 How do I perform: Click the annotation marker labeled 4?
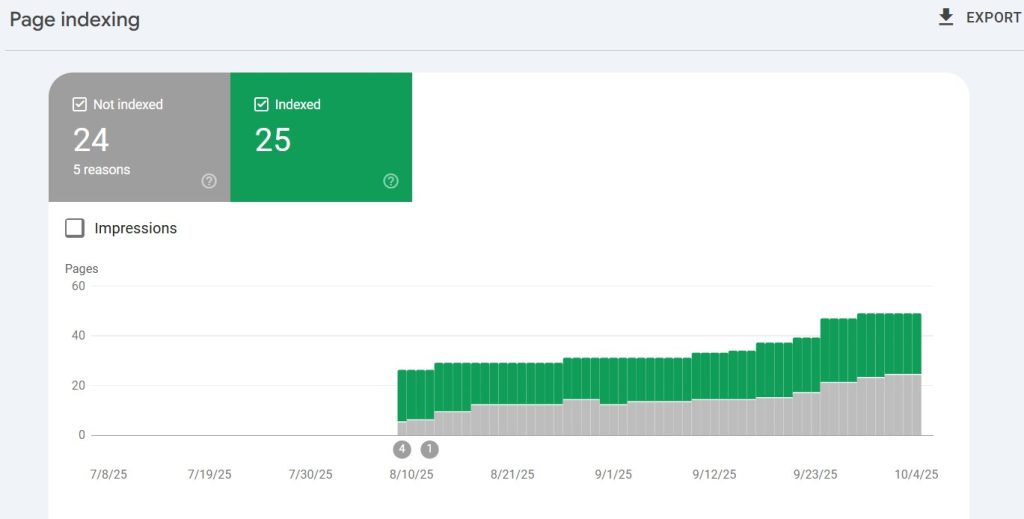(403, 449)
